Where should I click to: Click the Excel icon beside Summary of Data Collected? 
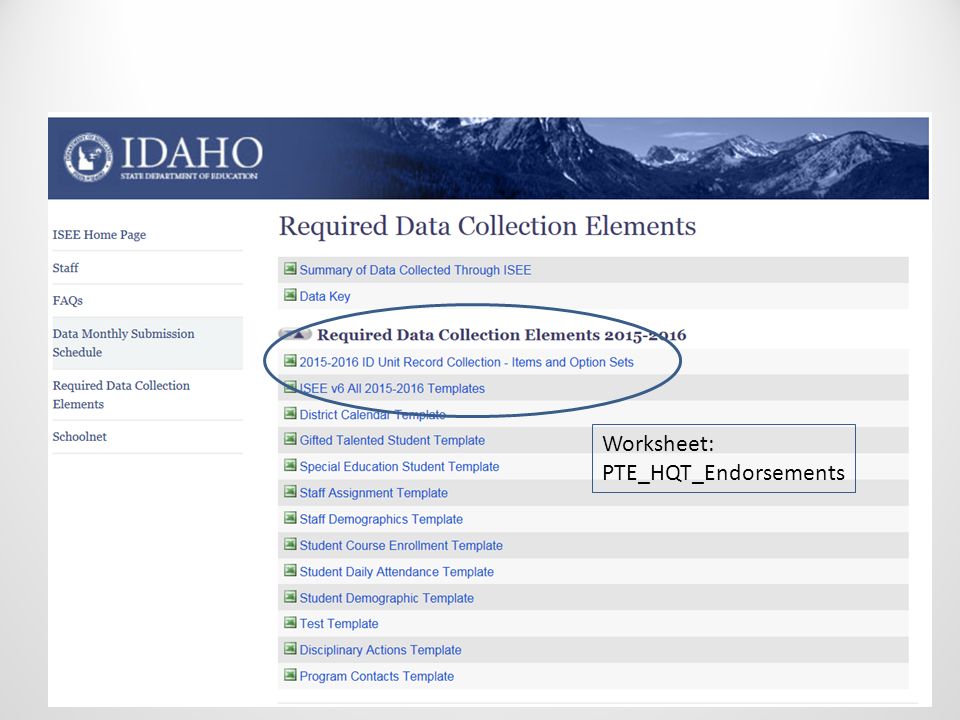tap(290, 269)
